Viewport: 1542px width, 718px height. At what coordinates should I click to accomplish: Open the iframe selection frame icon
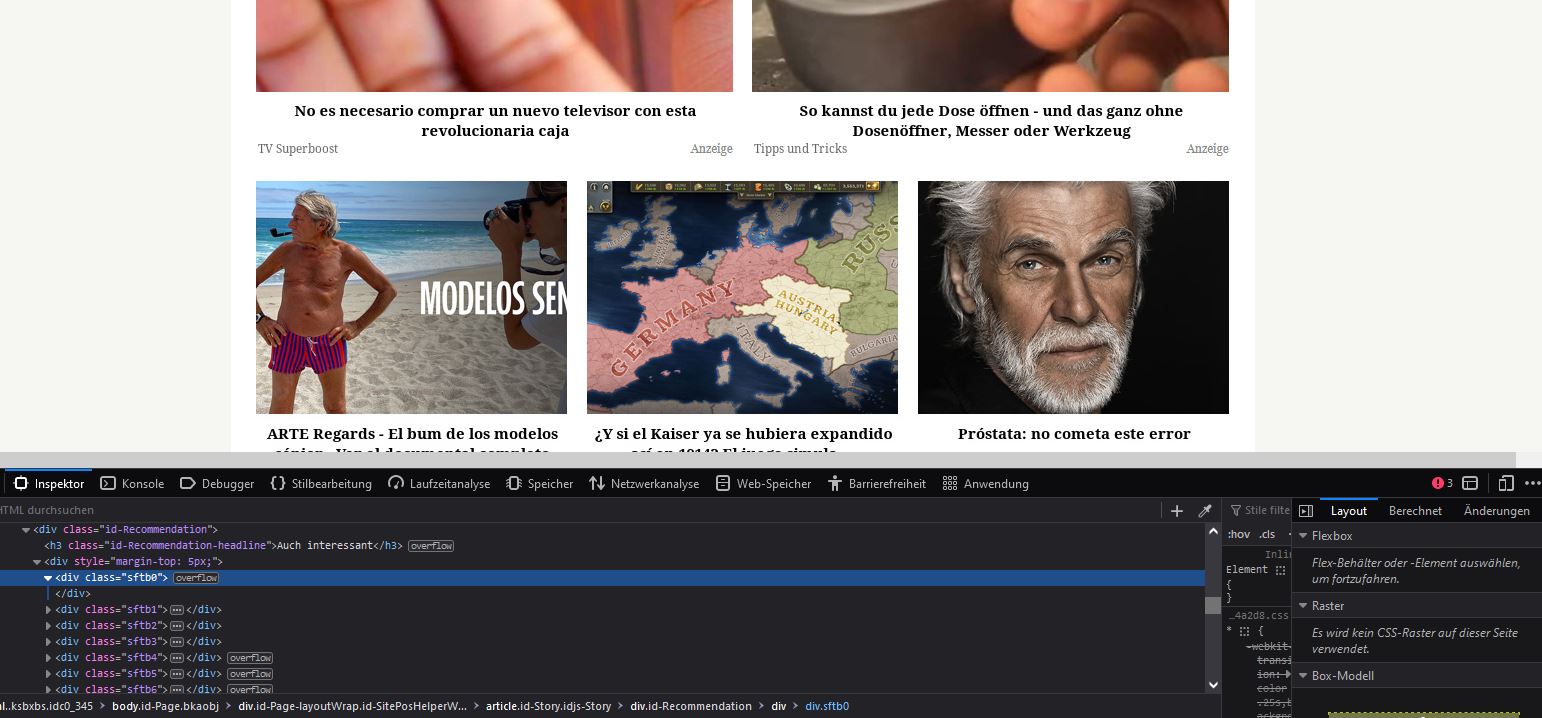tap(1470, 483)
